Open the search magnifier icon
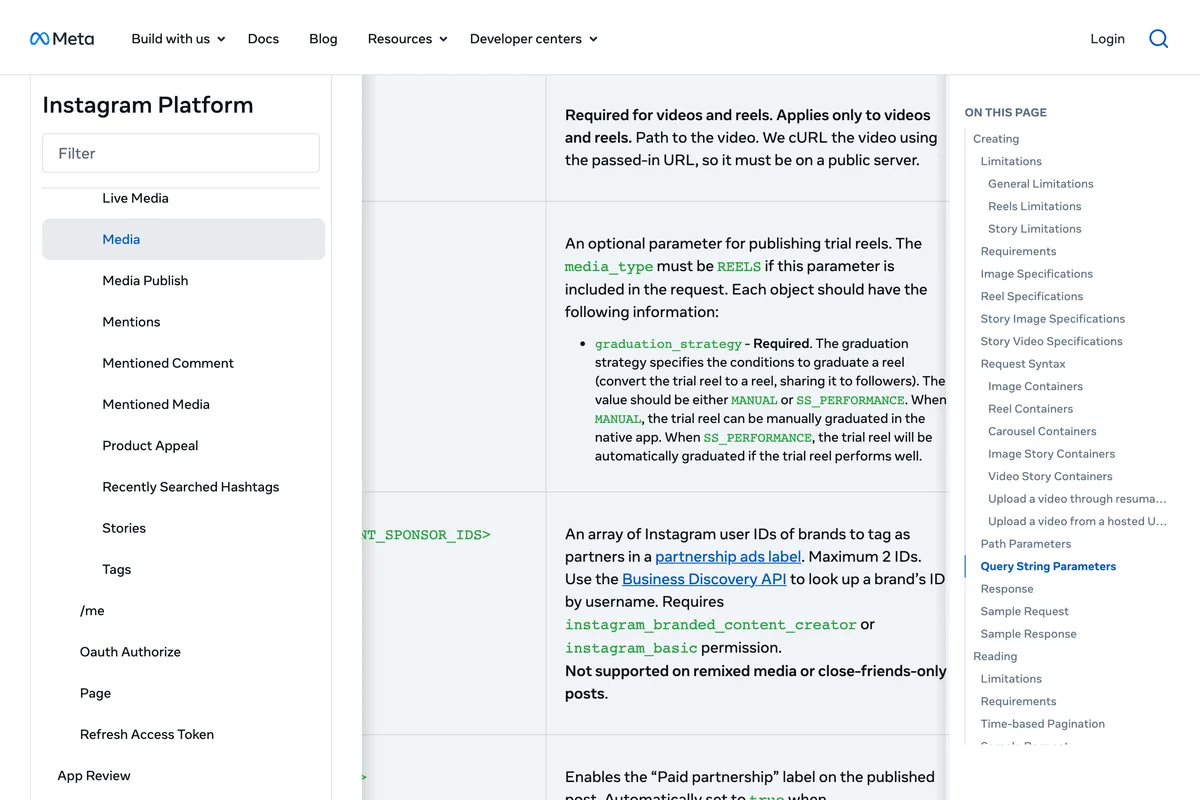The image size is (1200, 800). [1158, 39]
